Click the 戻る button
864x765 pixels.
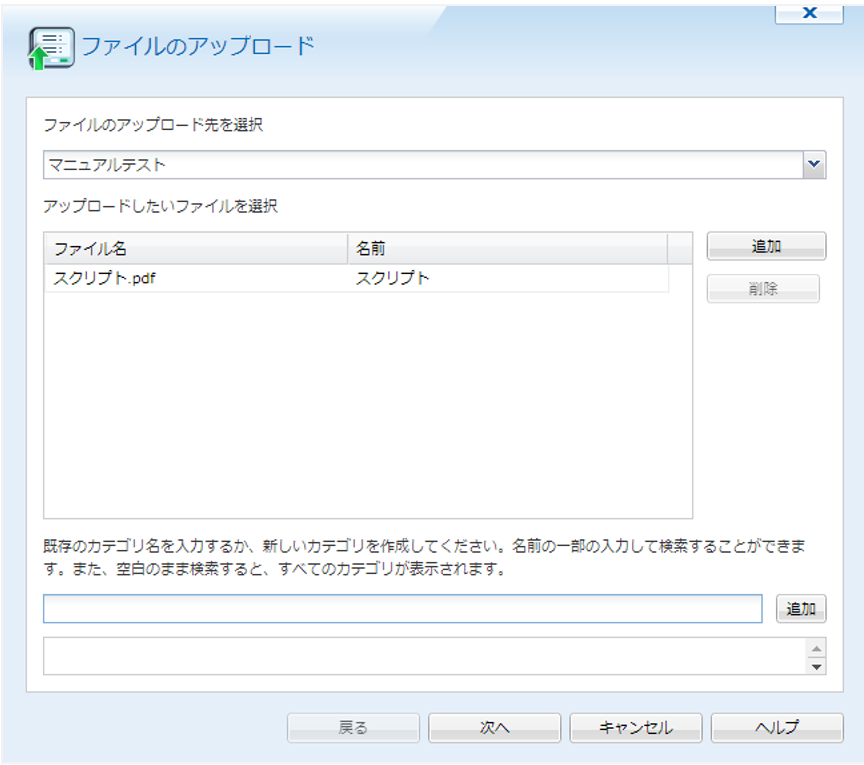point(353,728)
